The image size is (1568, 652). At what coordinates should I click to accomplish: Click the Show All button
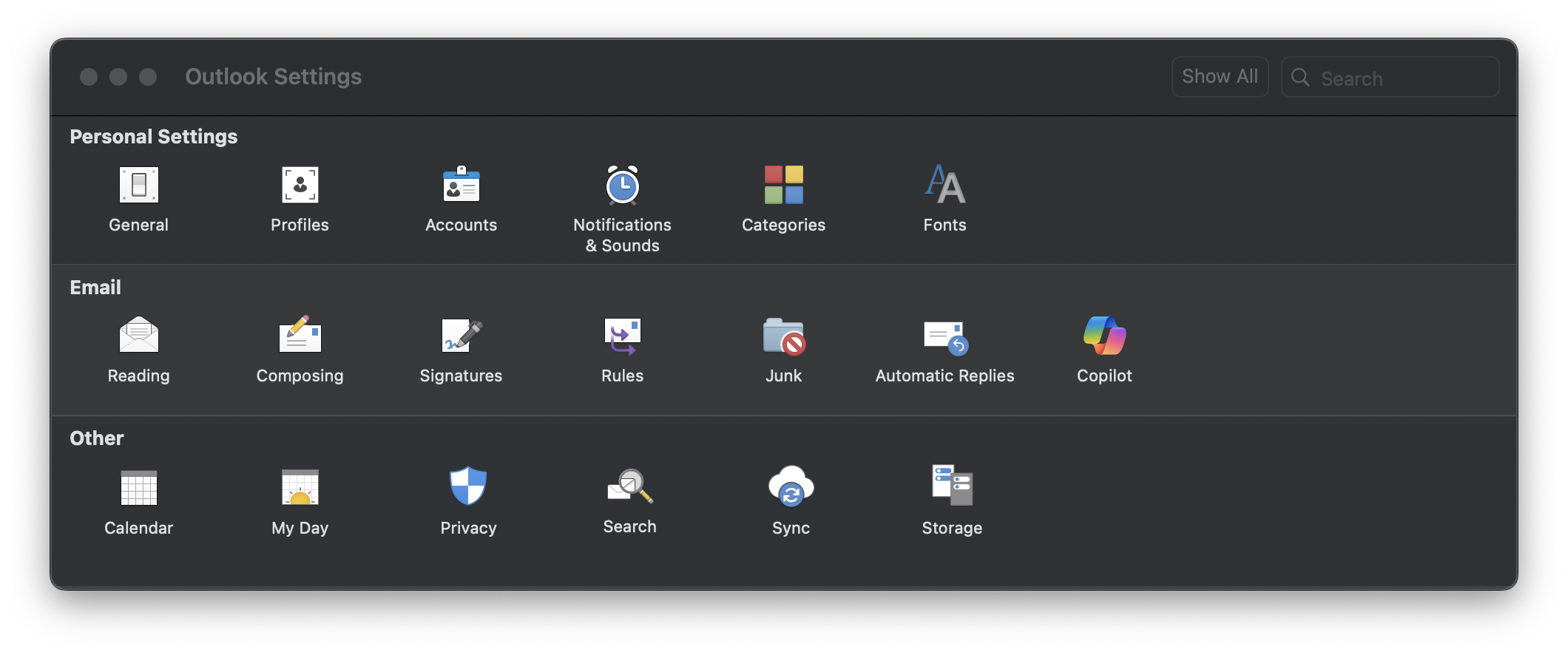1220,77
